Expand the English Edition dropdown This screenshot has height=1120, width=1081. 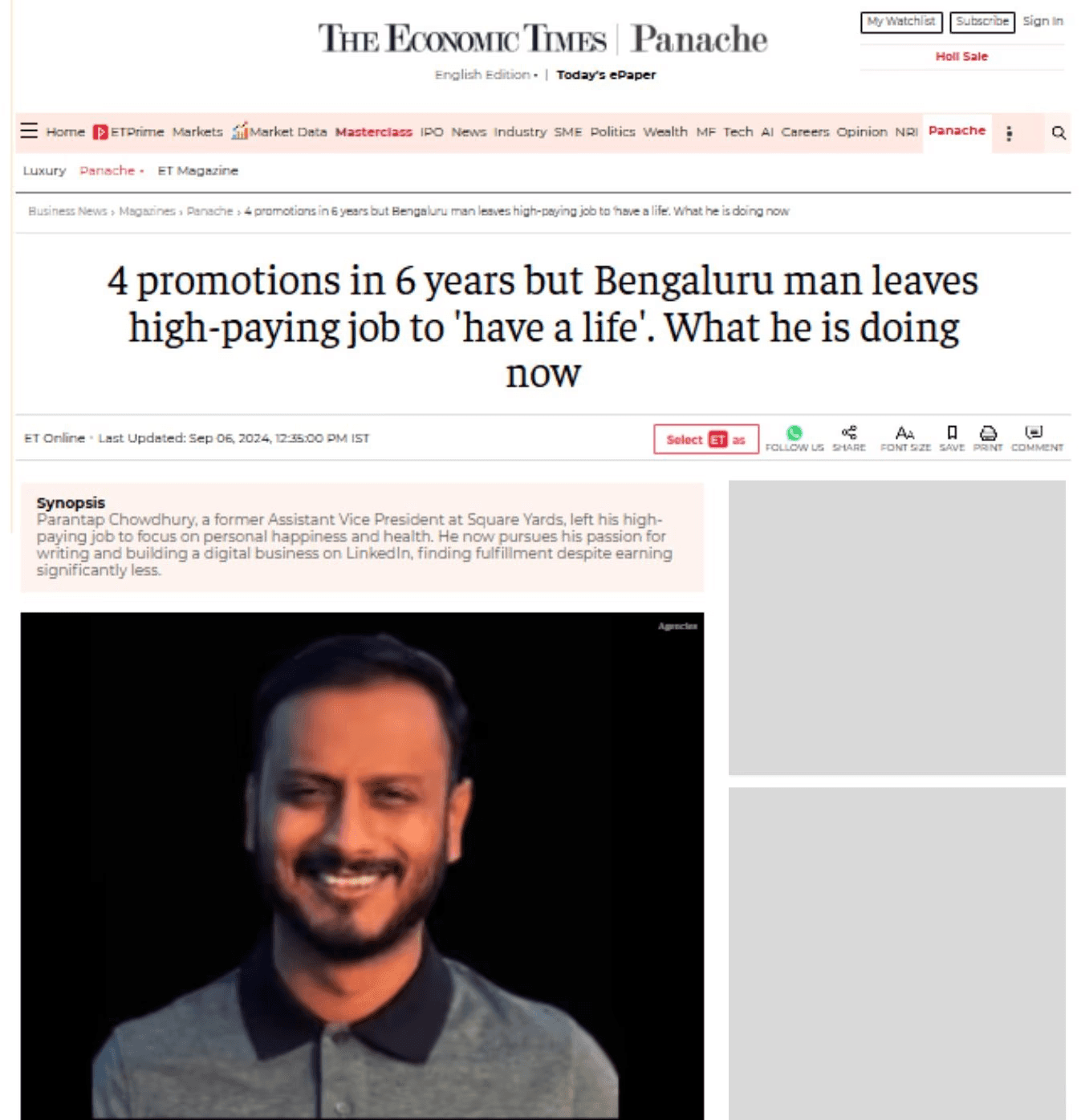click(486, 75)
